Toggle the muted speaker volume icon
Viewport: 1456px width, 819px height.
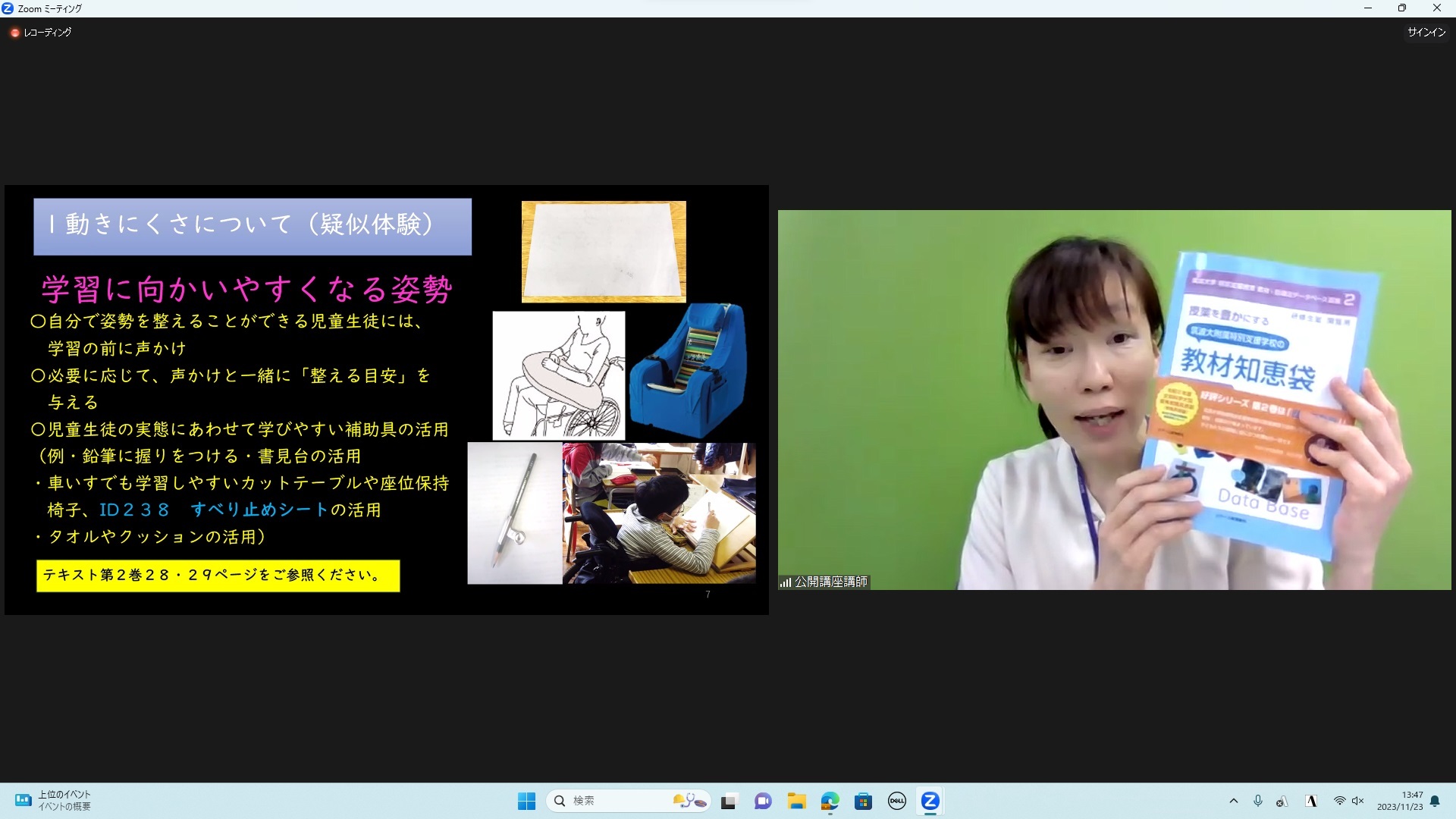coord(1358,801)
